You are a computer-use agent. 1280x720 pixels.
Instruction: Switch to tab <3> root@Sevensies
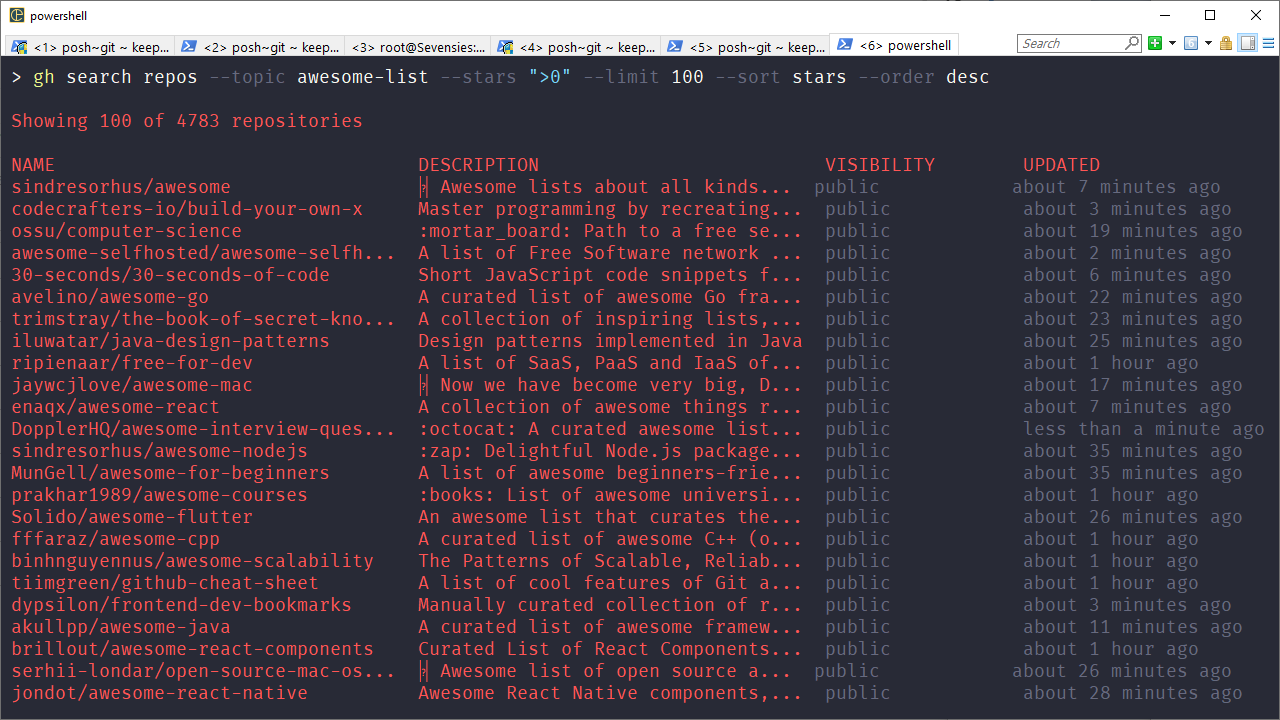pos(417,46)
